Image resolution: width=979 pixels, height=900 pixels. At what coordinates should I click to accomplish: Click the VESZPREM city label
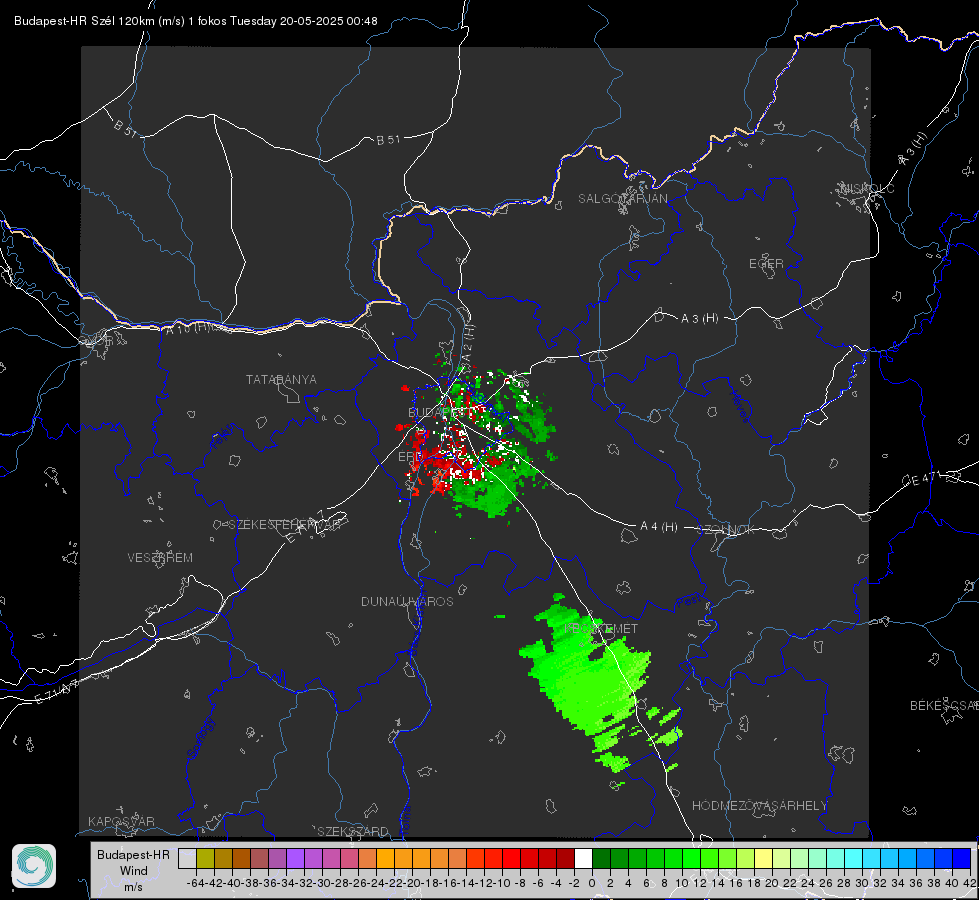pyautogui.click(x=160, y=558)
